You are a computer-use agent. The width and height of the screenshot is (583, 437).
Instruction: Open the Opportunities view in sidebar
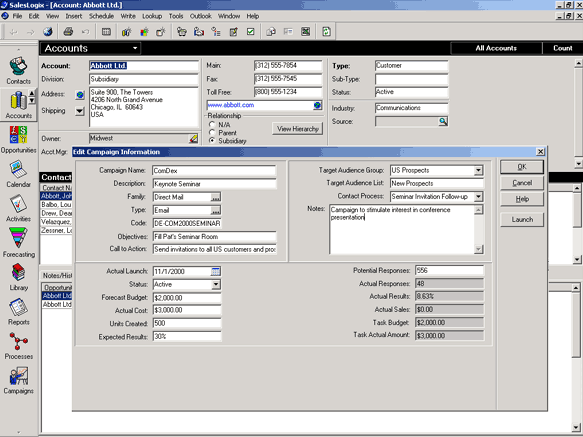click(18, 139)
